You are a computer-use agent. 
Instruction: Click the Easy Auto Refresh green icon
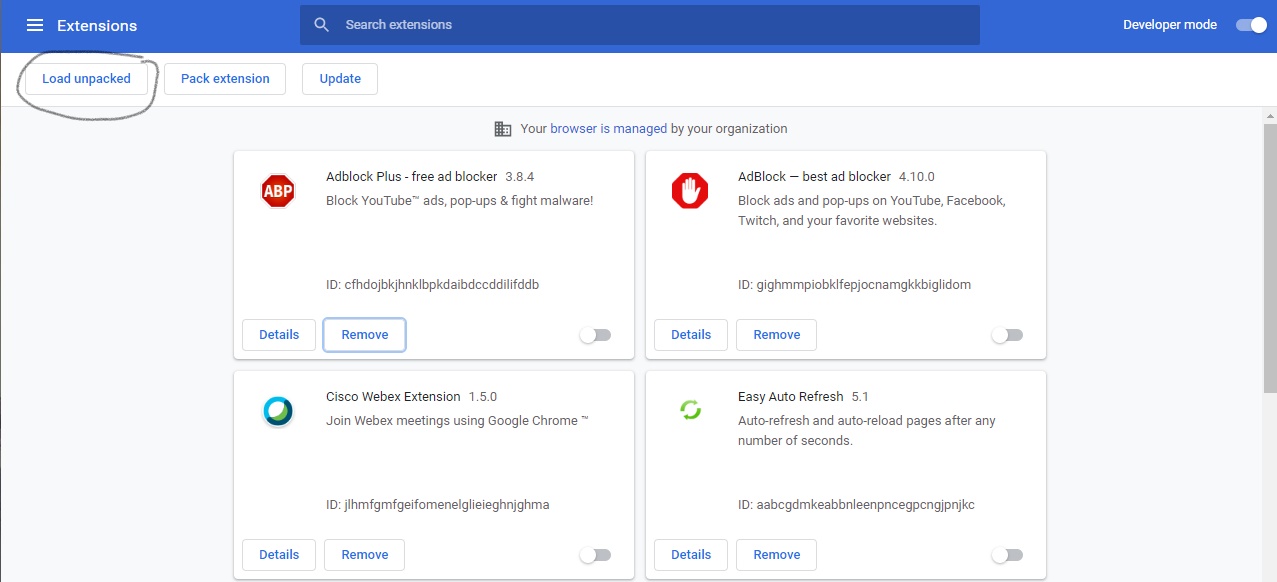click(690, 410)
